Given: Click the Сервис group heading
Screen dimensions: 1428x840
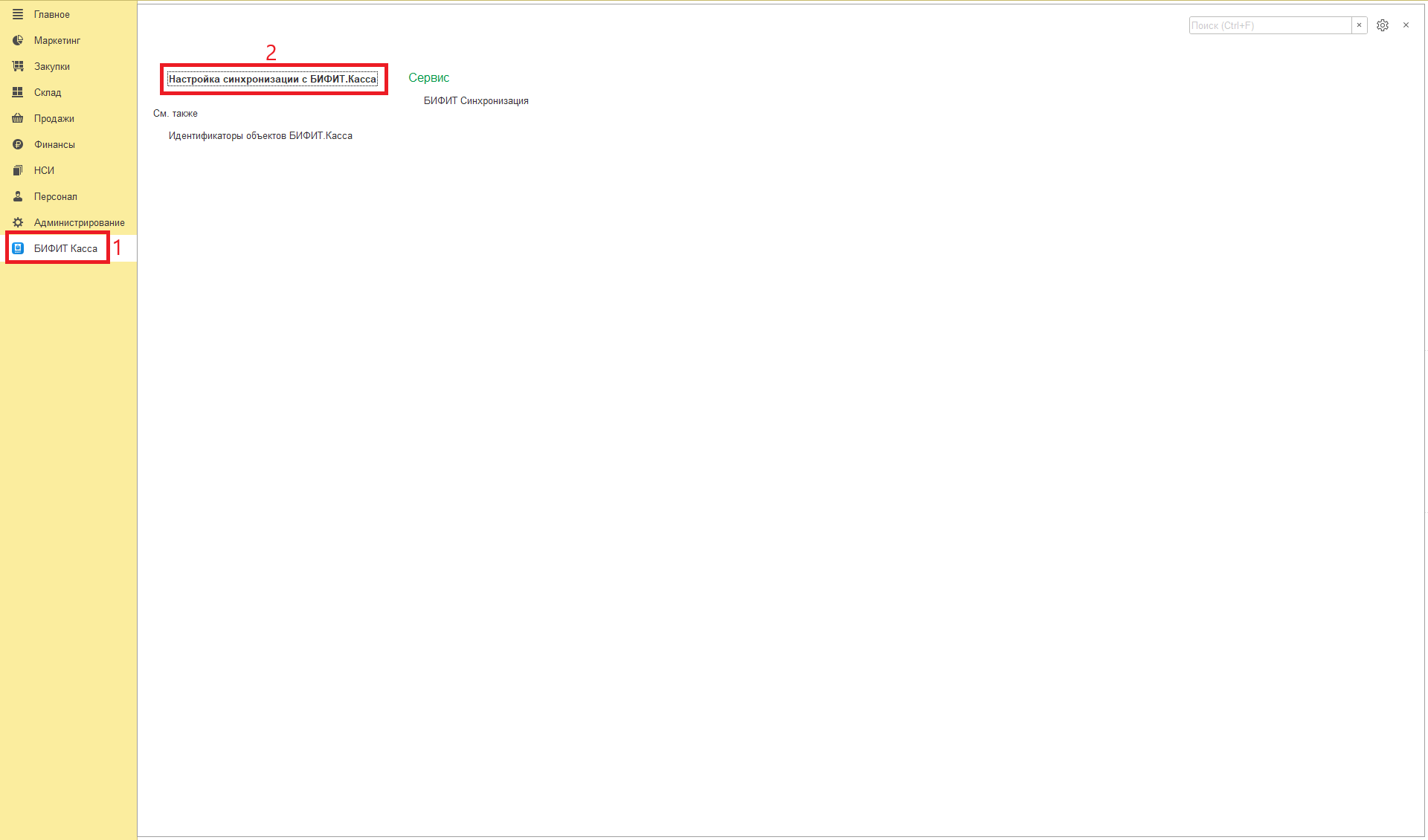Looking at the screenshot, I should [429, 78].
